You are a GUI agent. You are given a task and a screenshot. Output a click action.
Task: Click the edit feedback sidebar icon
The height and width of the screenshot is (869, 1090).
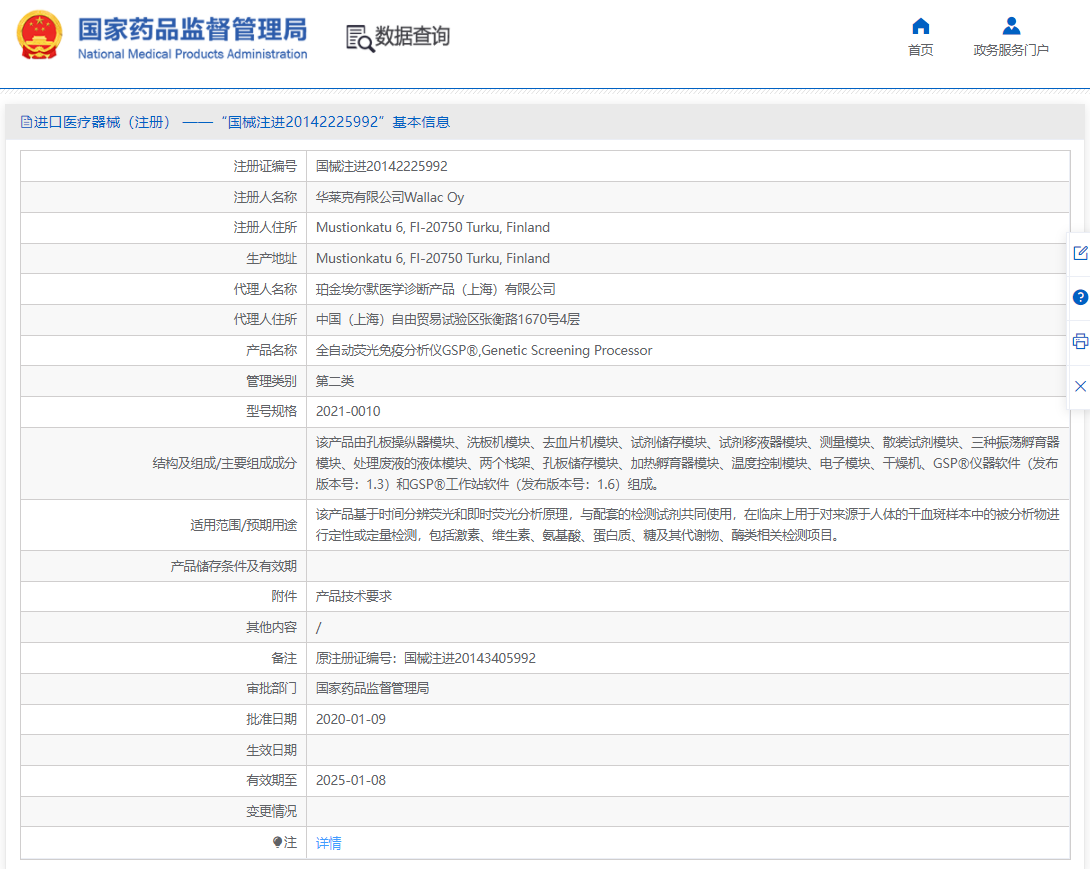pos(1080,253)
